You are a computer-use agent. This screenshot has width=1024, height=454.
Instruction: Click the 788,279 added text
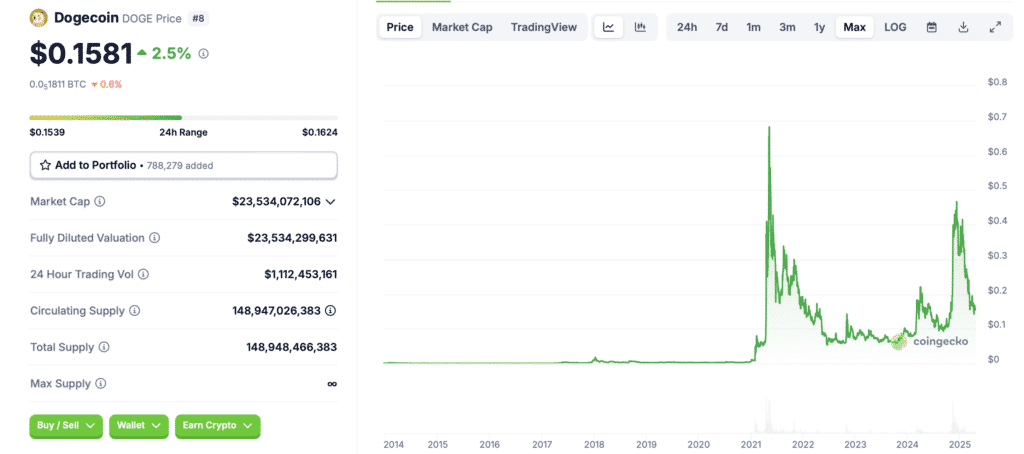tap(178, 166)
